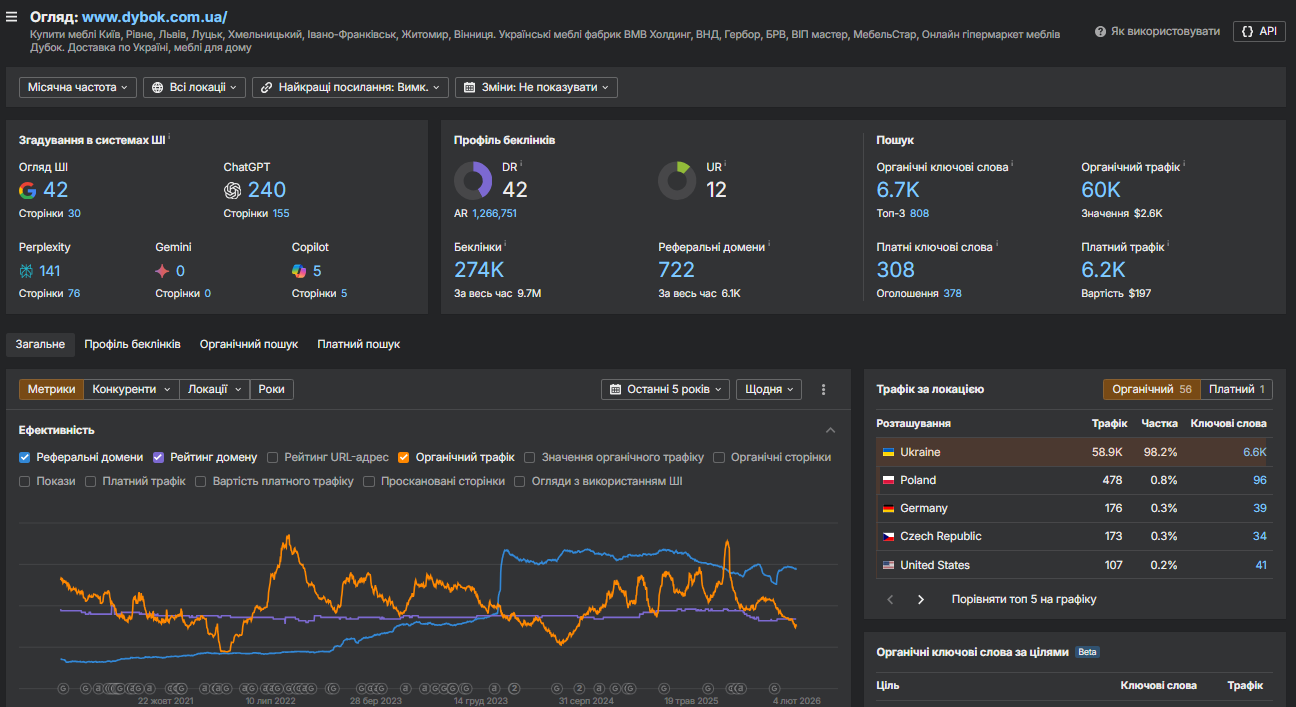Open the hamburger menu icon

tap(12, 17)
